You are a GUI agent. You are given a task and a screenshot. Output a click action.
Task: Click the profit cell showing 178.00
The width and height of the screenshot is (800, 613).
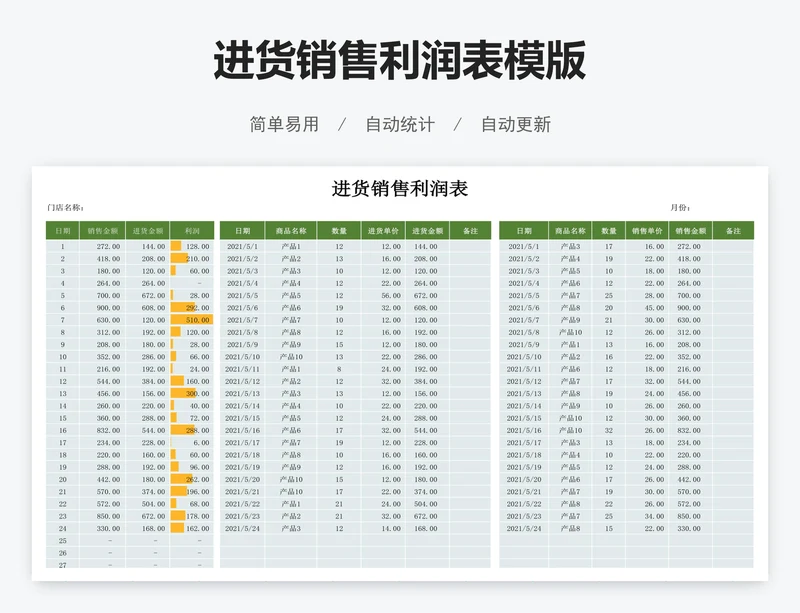pos(192,516)
